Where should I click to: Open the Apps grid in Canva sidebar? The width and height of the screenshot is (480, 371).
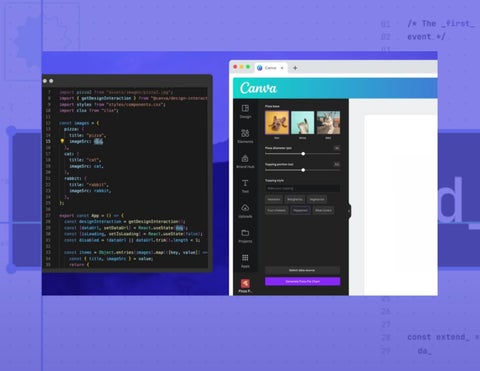[x=245, y=260]
